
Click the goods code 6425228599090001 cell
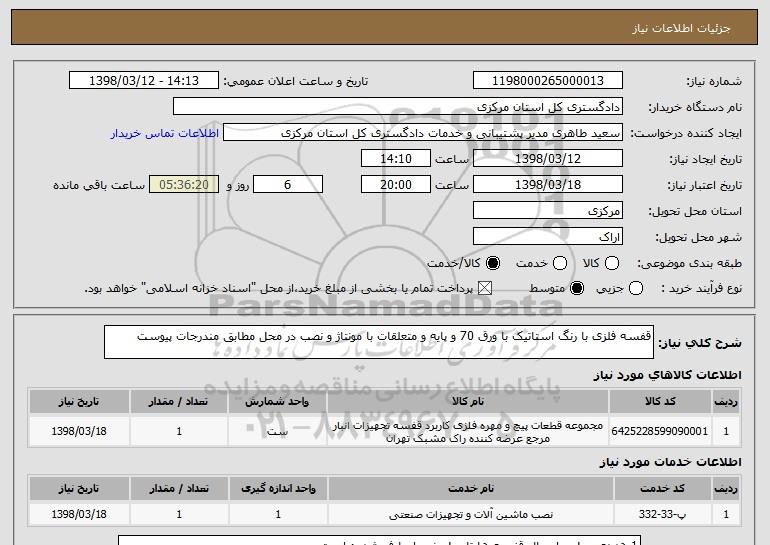[x=660, y=431]
